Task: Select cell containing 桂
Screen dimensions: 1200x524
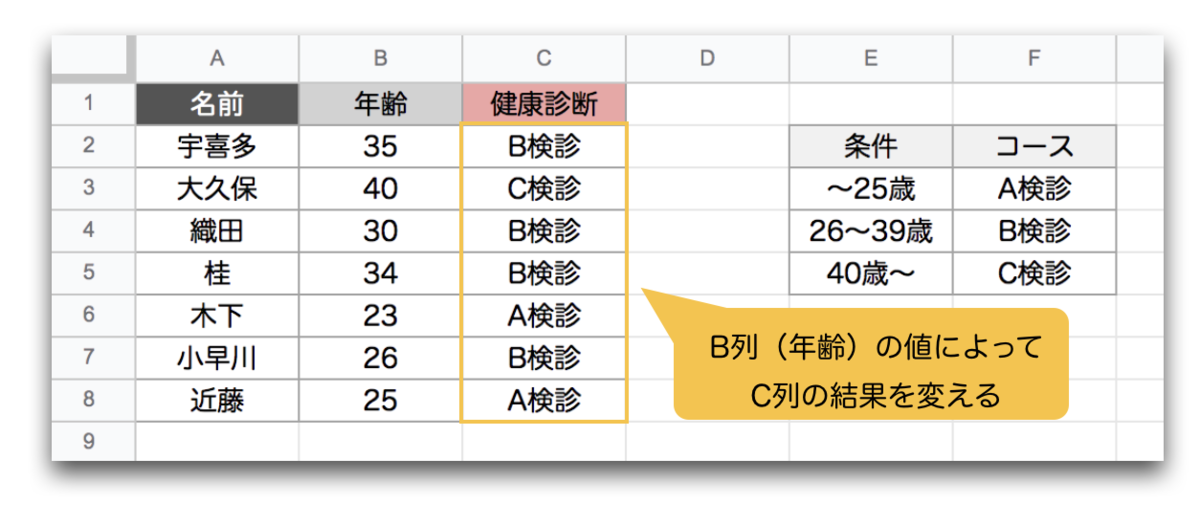Action: [x=217, y=273]
